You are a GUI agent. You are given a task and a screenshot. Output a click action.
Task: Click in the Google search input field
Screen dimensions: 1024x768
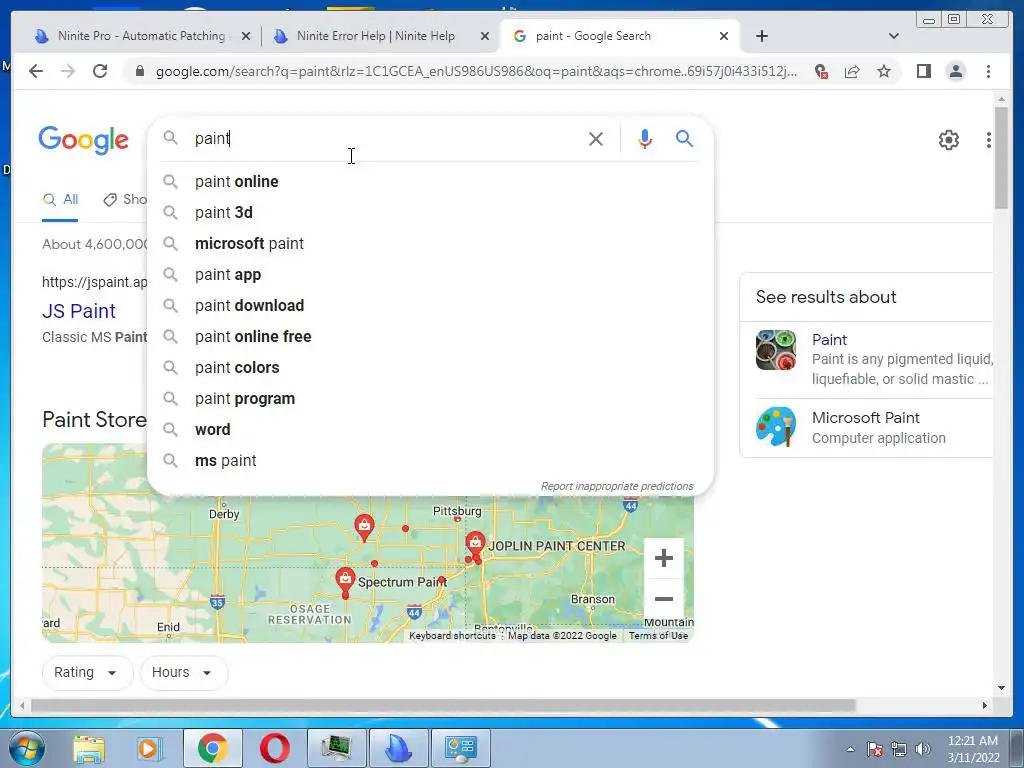(385, 138)
